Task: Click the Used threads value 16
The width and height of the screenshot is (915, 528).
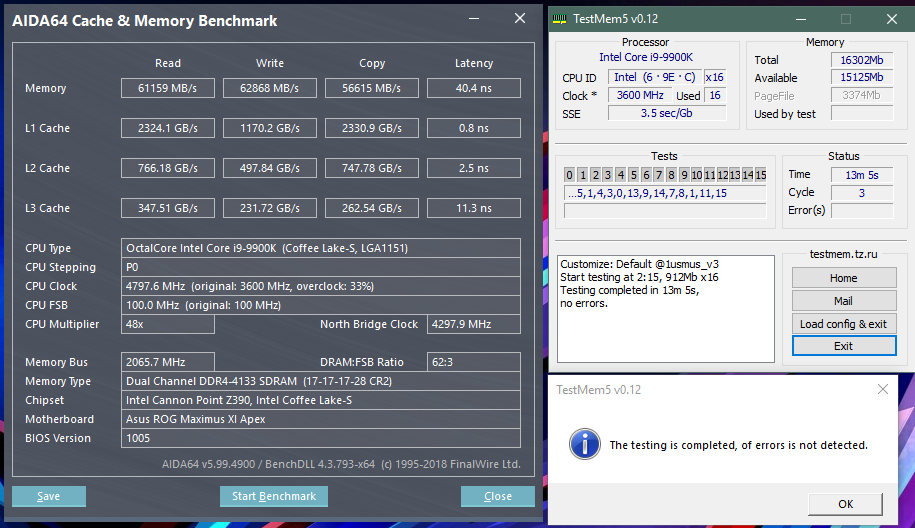Action: [x=715, y=95]
